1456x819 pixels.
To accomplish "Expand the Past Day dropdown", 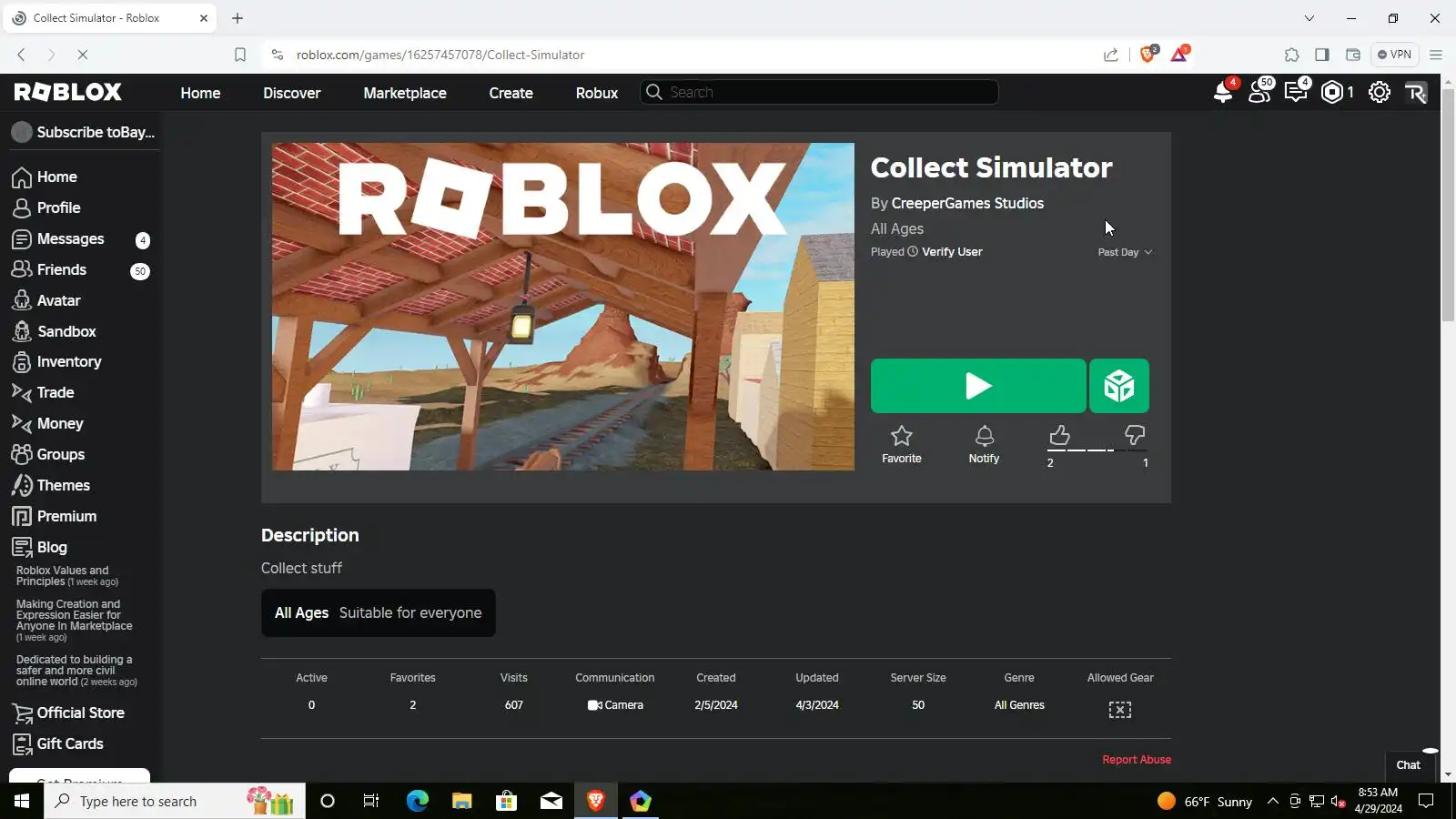I will tap(1125, 252).
